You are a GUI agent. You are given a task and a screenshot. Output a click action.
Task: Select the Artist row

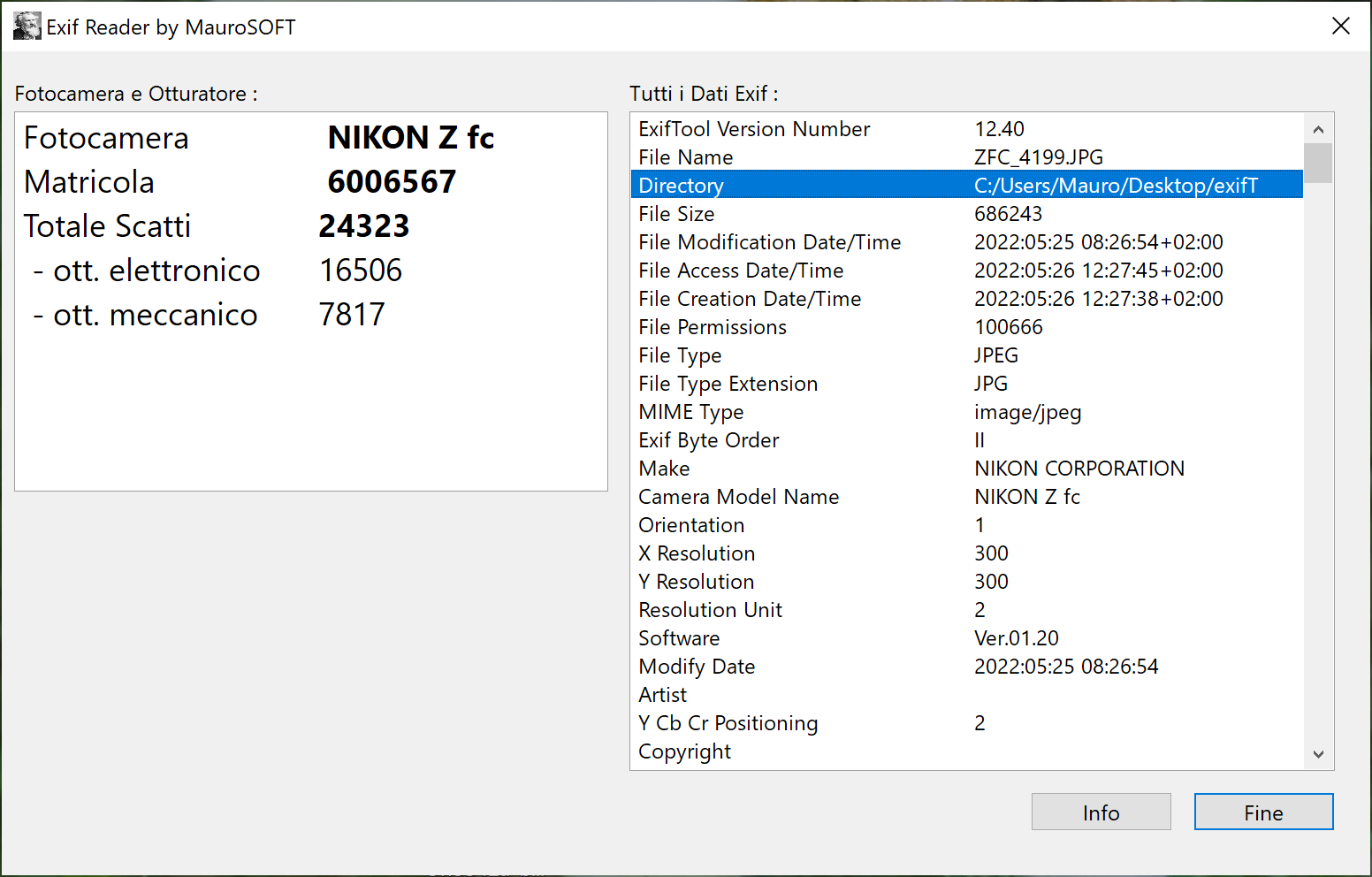coord(967,695)
